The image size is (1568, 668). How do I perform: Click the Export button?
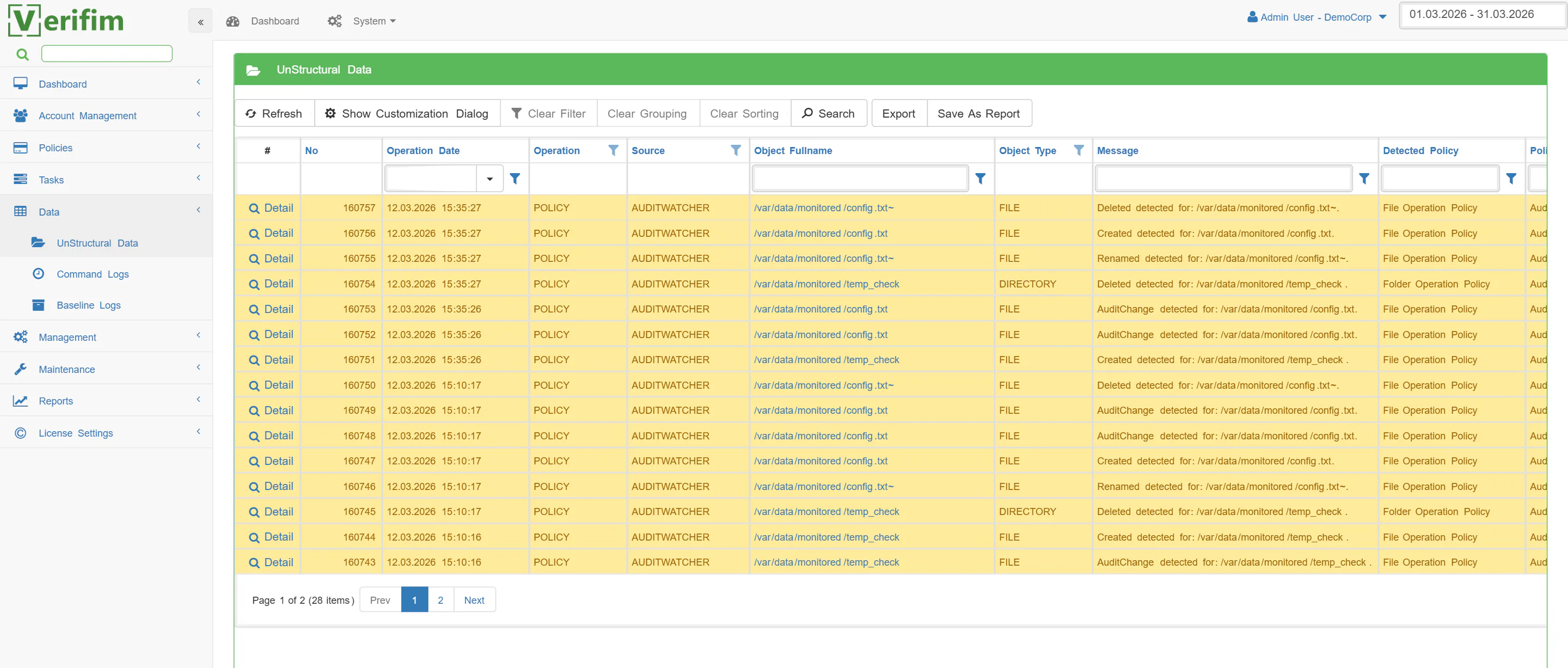point(898,113)
